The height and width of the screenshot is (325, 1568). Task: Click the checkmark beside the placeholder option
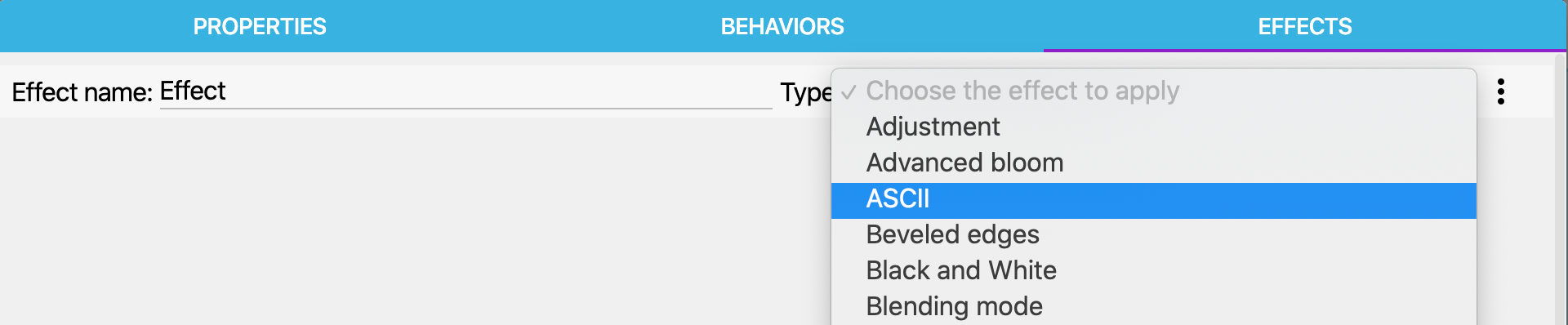coord(849,91)
